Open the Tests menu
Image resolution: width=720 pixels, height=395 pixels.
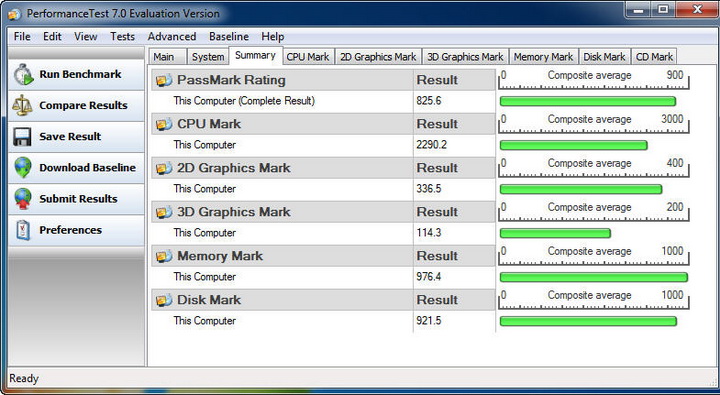pyautogui.click(x=123, y=36)
